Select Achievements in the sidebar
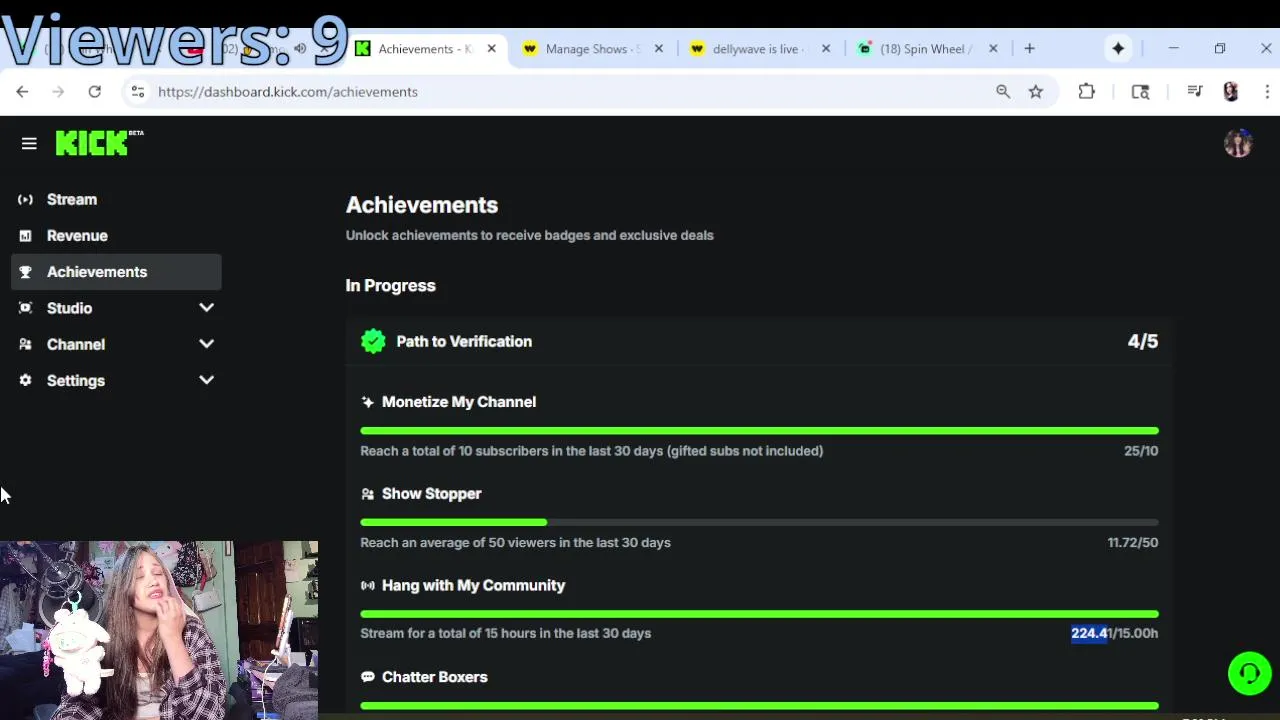The width and height of the screenshot is (1280, 720). (x=116, y=272)
